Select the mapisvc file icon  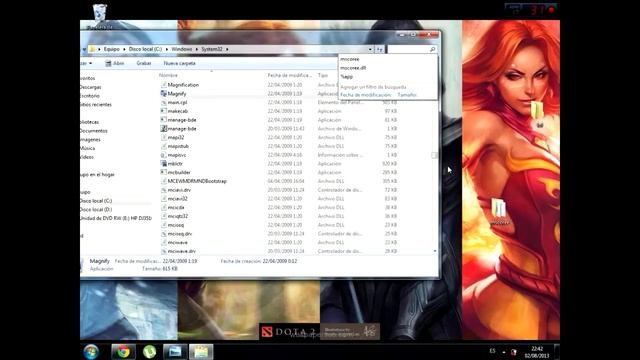(x=164, y=155)
